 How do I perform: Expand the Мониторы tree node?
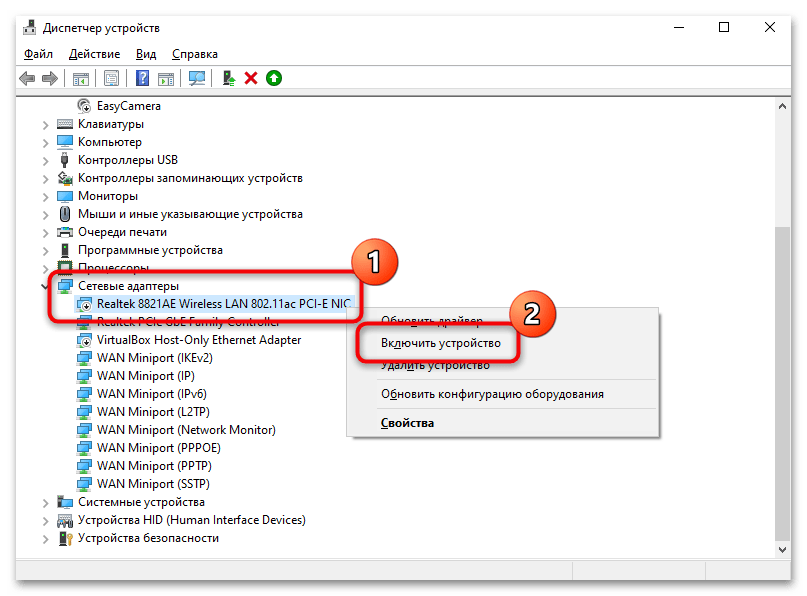pos(46,196)
